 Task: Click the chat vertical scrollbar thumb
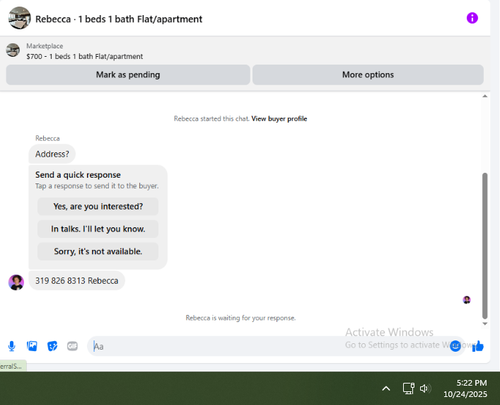point(485,246)
